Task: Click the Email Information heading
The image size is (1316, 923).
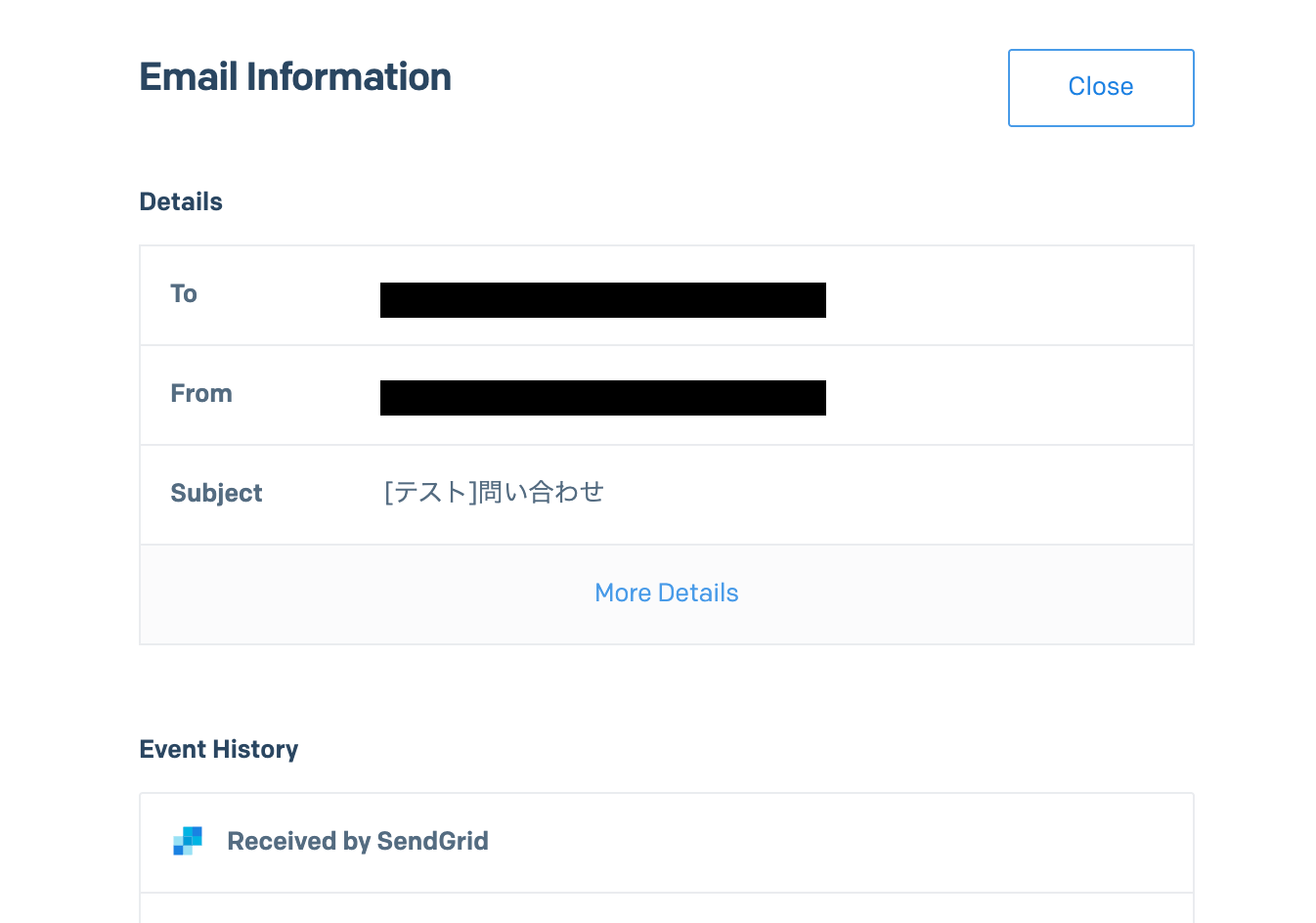Action: (295, 77)
